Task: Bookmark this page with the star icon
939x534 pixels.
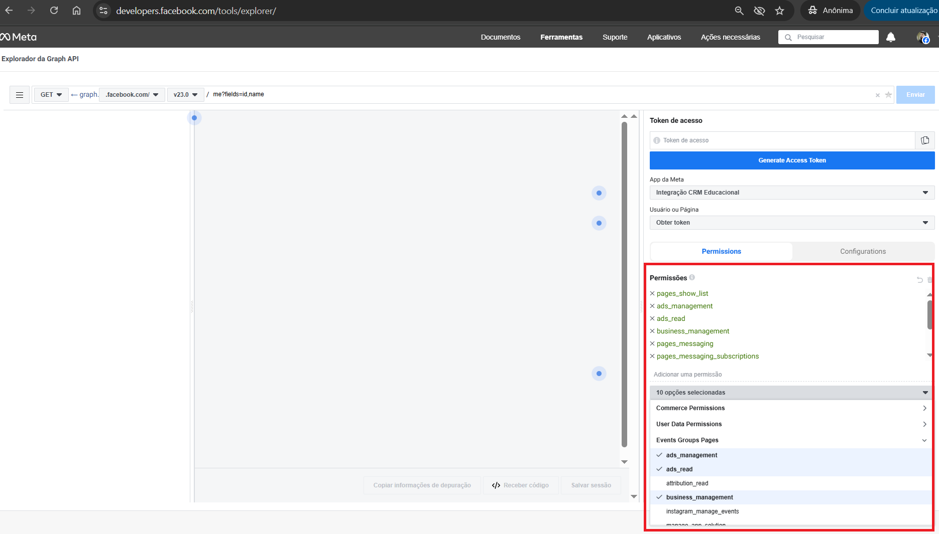Action: 779,10
